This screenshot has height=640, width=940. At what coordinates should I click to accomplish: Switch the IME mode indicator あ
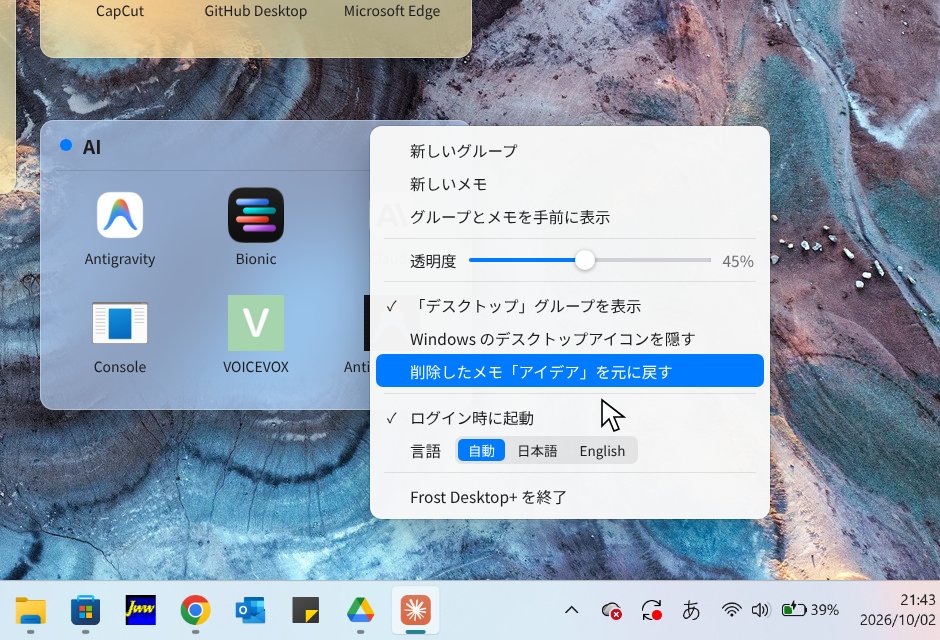[x=691, y=611]
